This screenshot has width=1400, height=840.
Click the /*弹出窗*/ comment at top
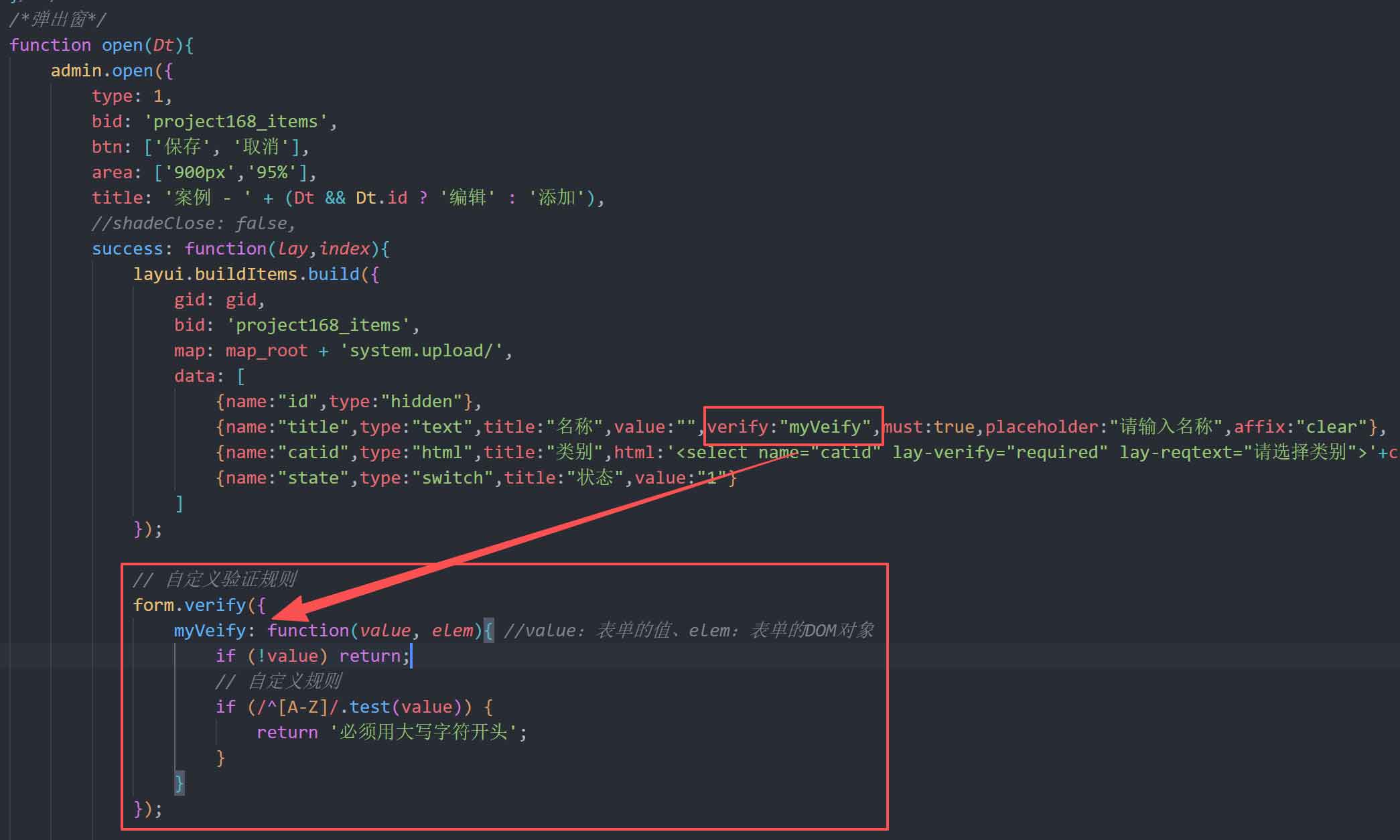(x=58, y=19)
